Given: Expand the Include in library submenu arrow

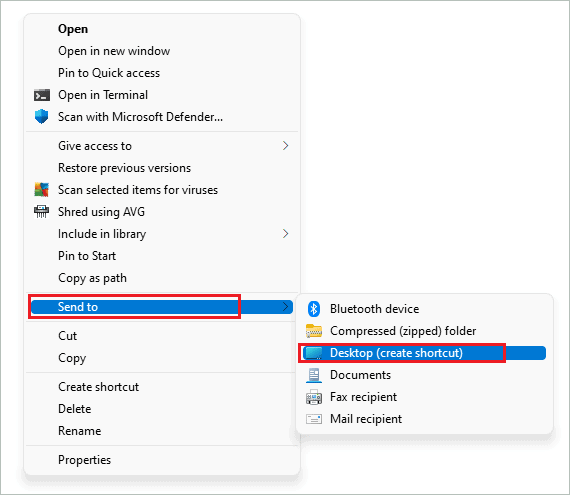Looking at the screenshot, I should coord(286,234).
